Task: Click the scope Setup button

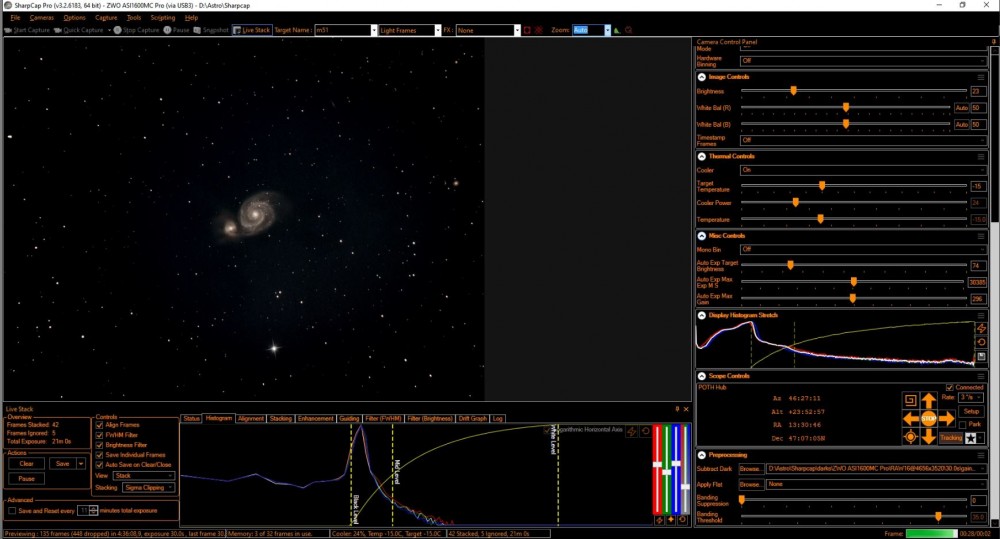Action: point(971,411)
